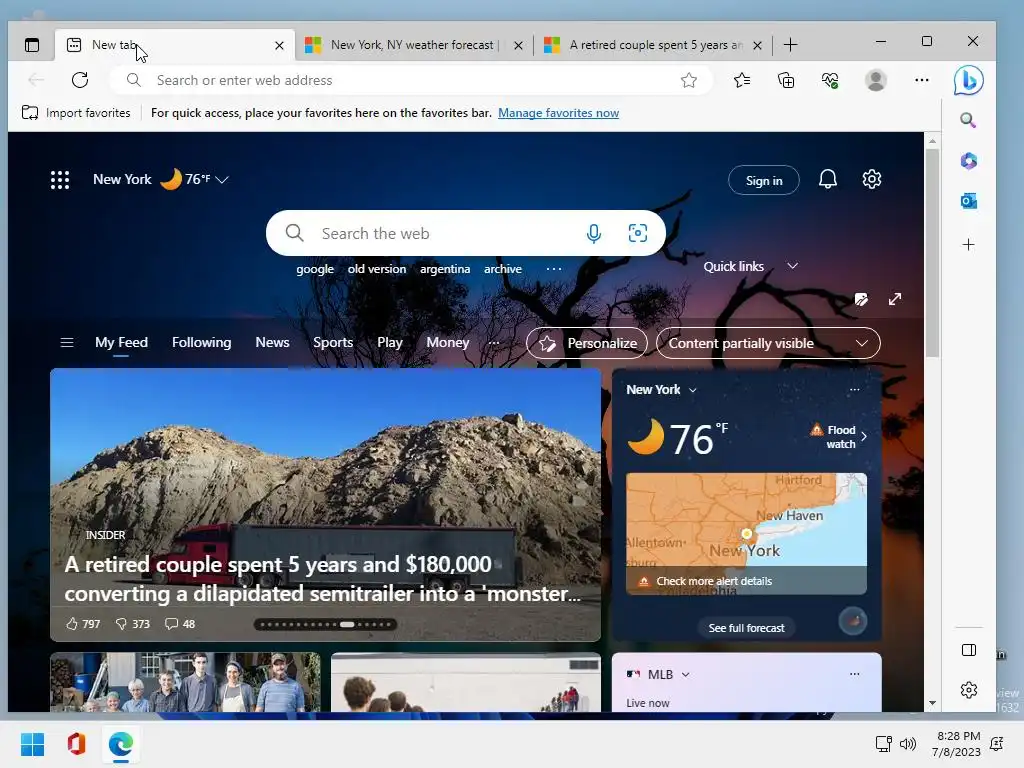Viewport: 1024px width, 768px height.
Task: Select the News feed tab
Action: [x=272, y=342]
